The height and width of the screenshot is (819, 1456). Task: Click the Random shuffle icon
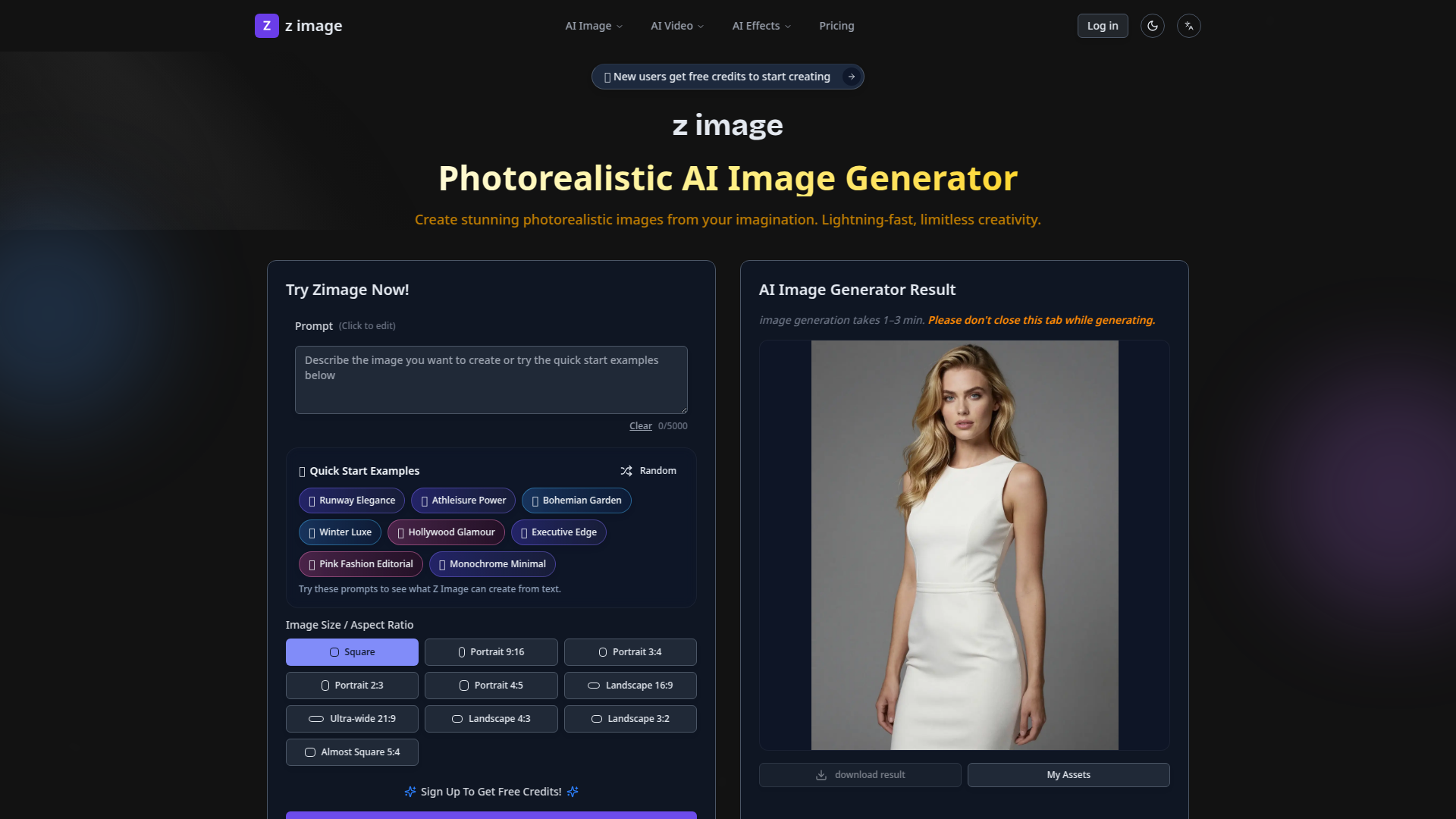(x=626, y=471)
